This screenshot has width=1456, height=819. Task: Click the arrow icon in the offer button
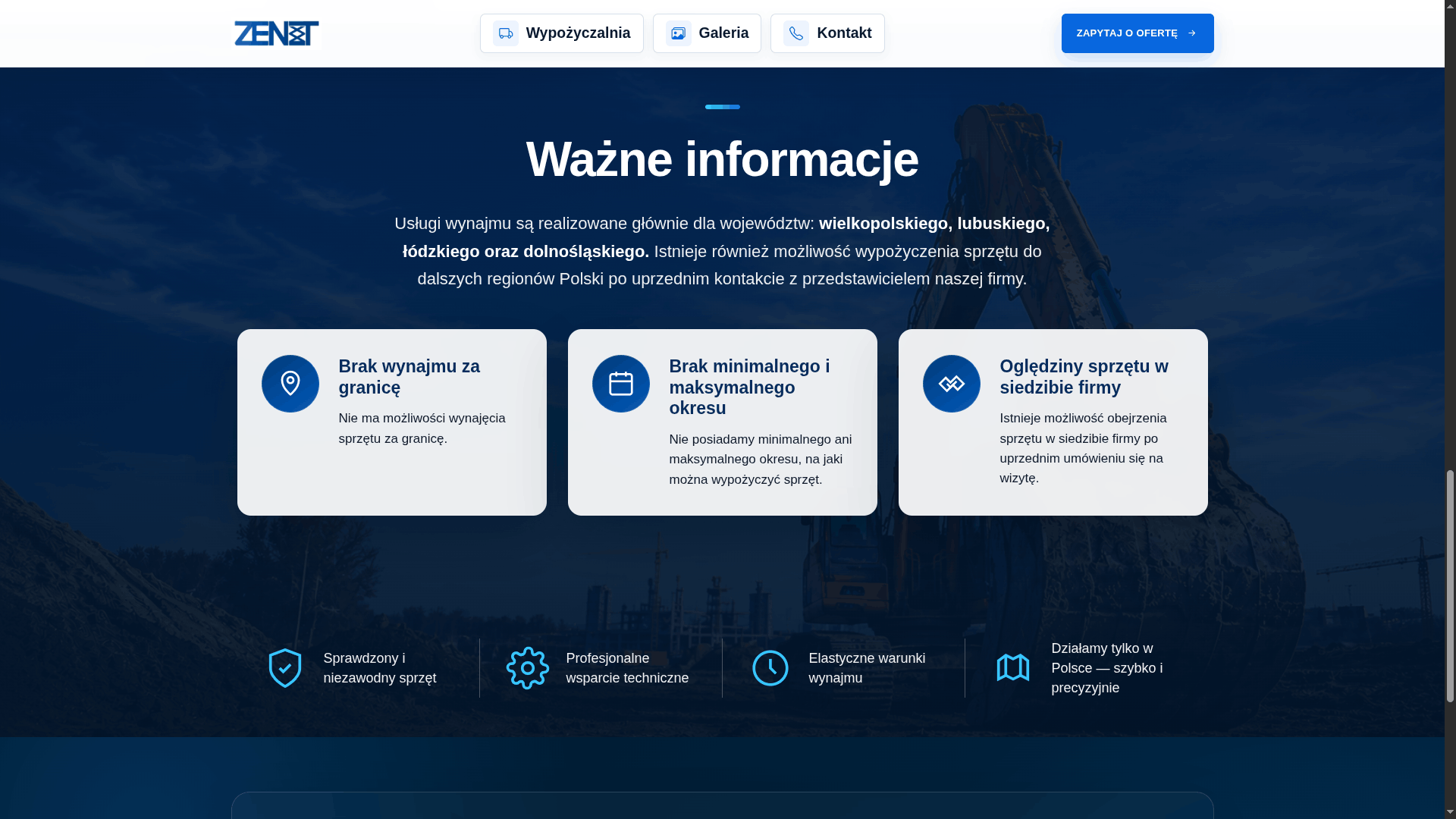coord(1191,33)
